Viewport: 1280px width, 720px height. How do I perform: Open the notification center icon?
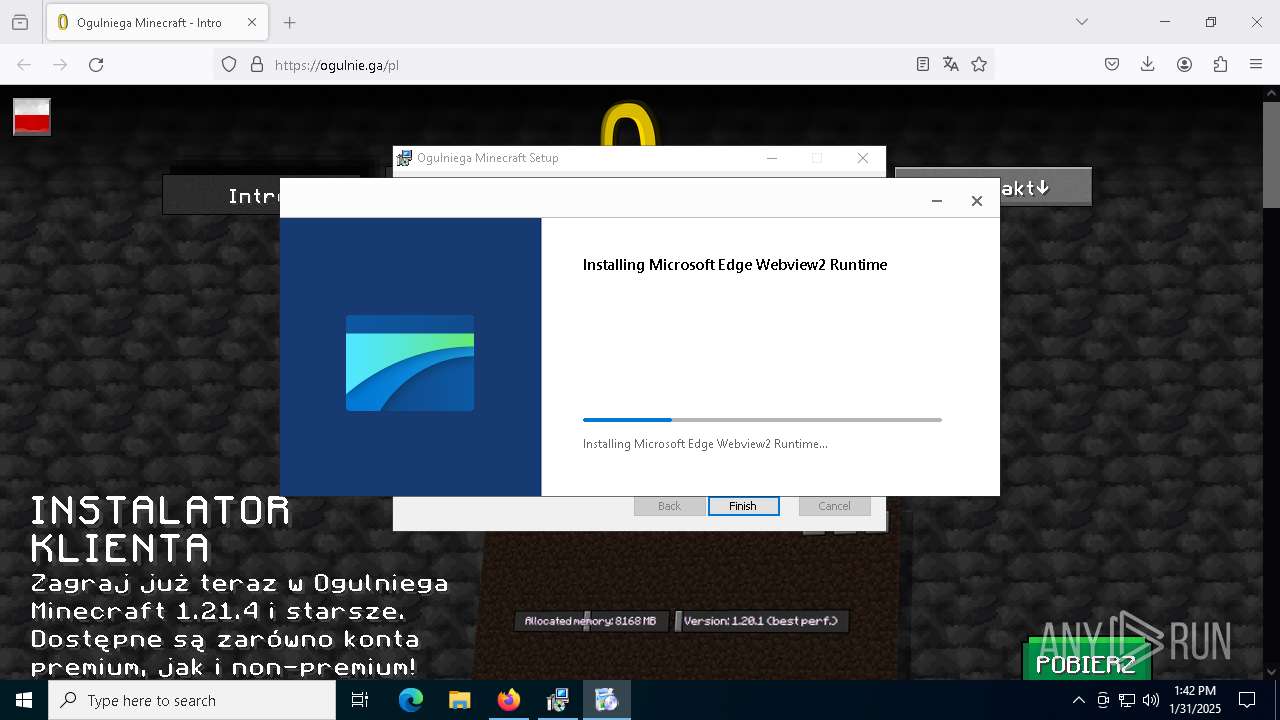click(1247, 700)
